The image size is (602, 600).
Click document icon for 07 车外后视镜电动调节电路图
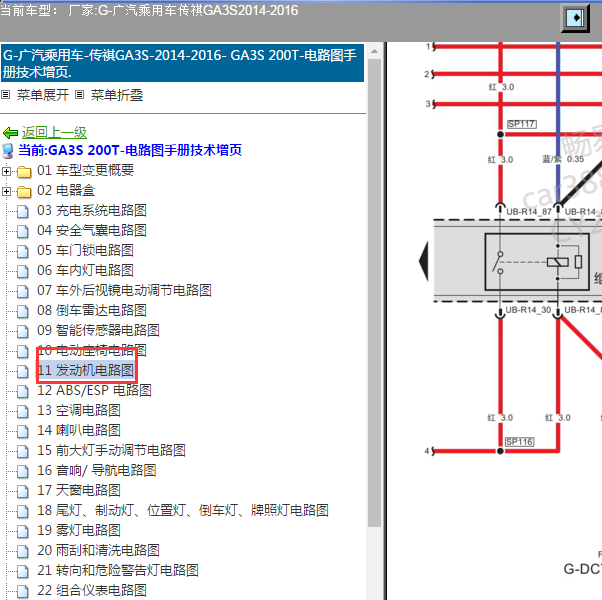tap(23, 291)
